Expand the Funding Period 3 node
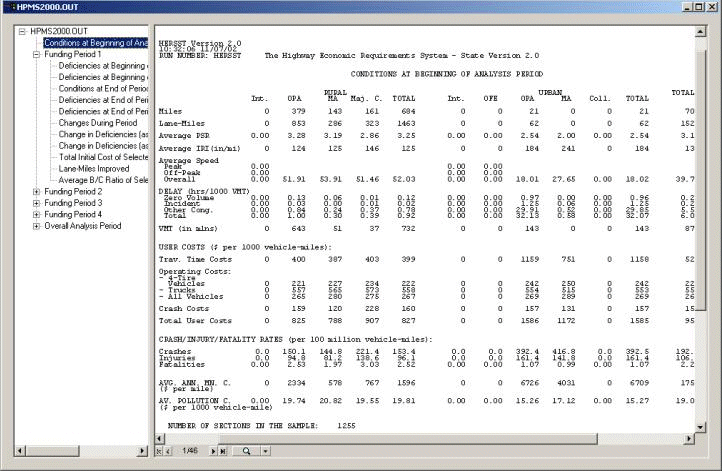Image resolution: width=722 pixels, height=471 pixels. 36,203
